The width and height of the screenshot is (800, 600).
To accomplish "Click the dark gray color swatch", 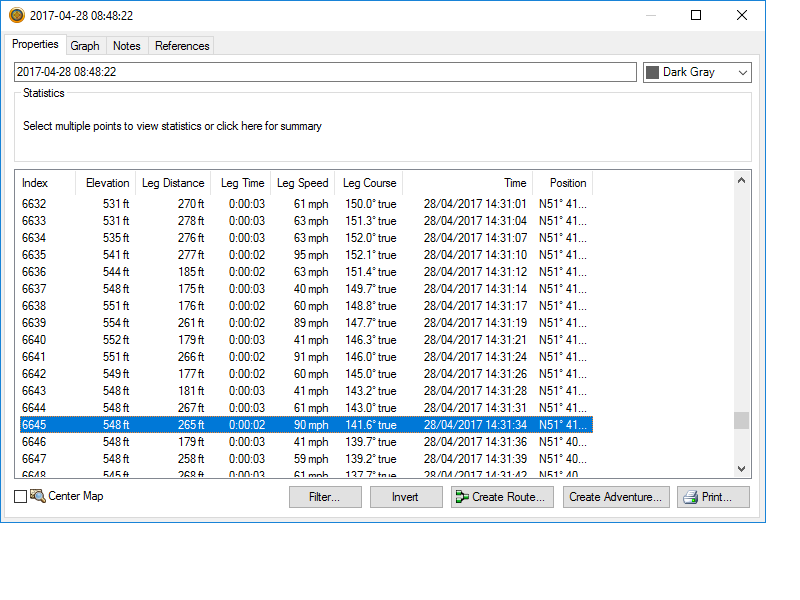I will click(653, 73).
